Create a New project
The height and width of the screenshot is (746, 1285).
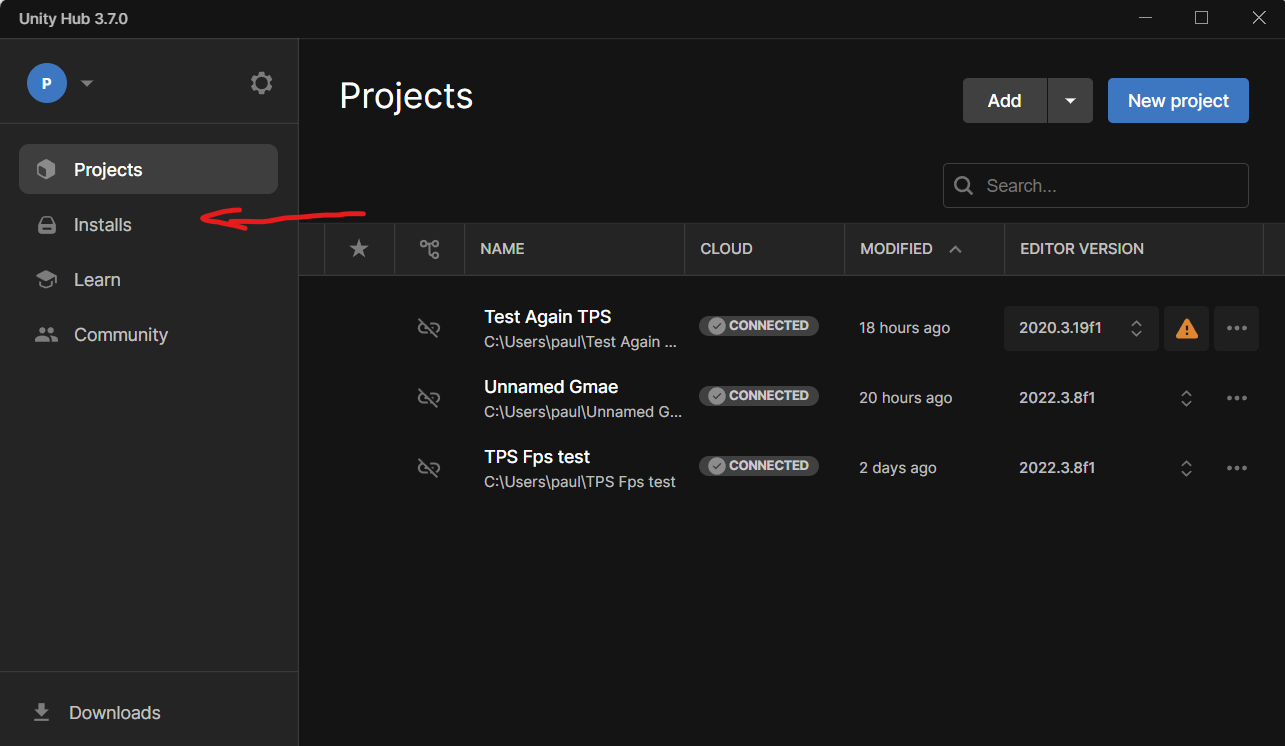pyautogui.click(x=1178, y=100)
